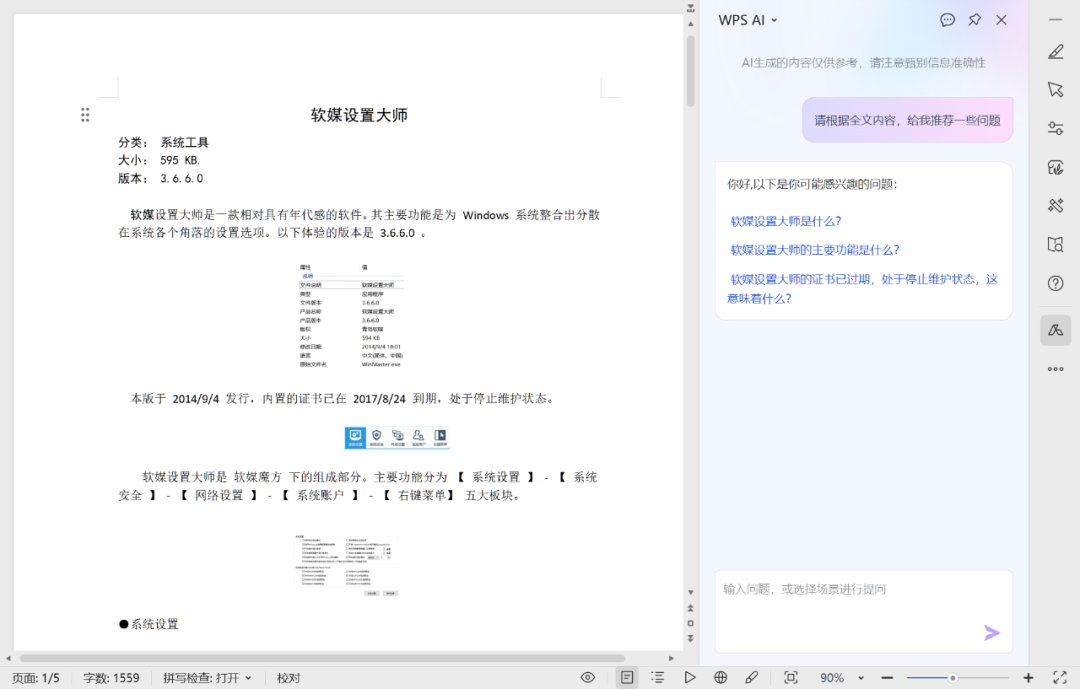
Task: Click the paragraph drag handle beside title
Action: point(85,115)
